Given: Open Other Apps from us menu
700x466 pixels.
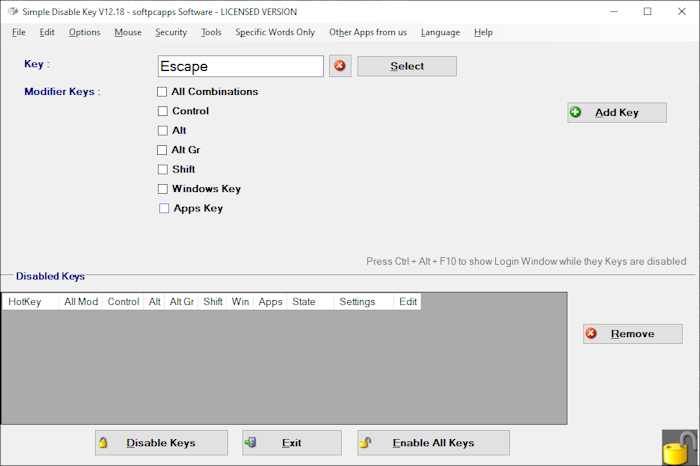Looking at the screenshot, I should [368, 32].
